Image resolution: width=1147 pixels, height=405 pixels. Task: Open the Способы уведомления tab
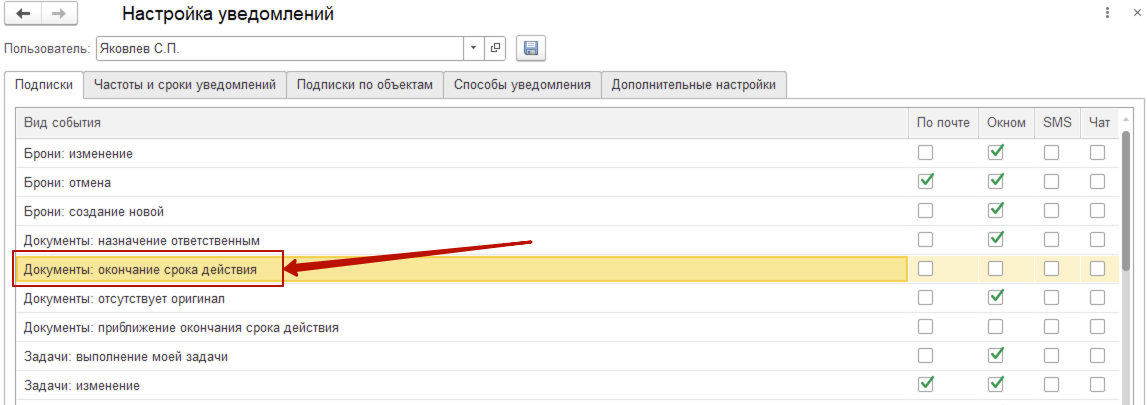point(522,85)
